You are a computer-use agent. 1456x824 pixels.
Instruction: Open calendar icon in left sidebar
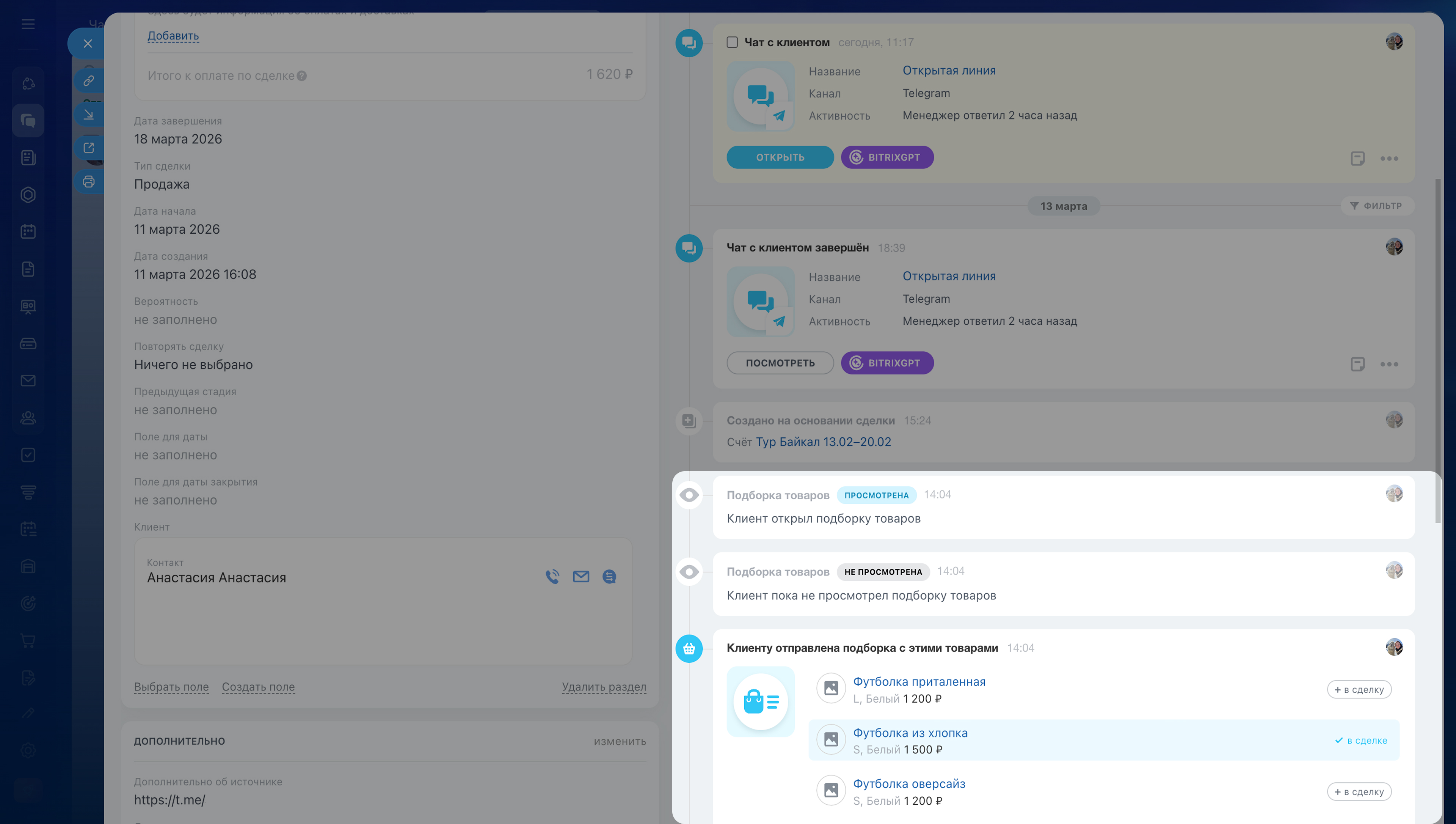coord(28,231)
